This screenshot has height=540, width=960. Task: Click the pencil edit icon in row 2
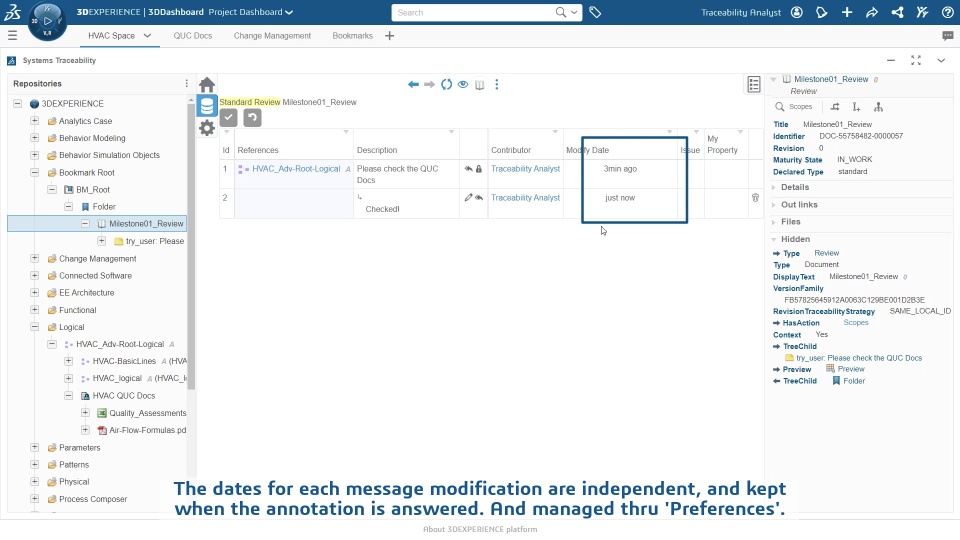coord(468,198)
